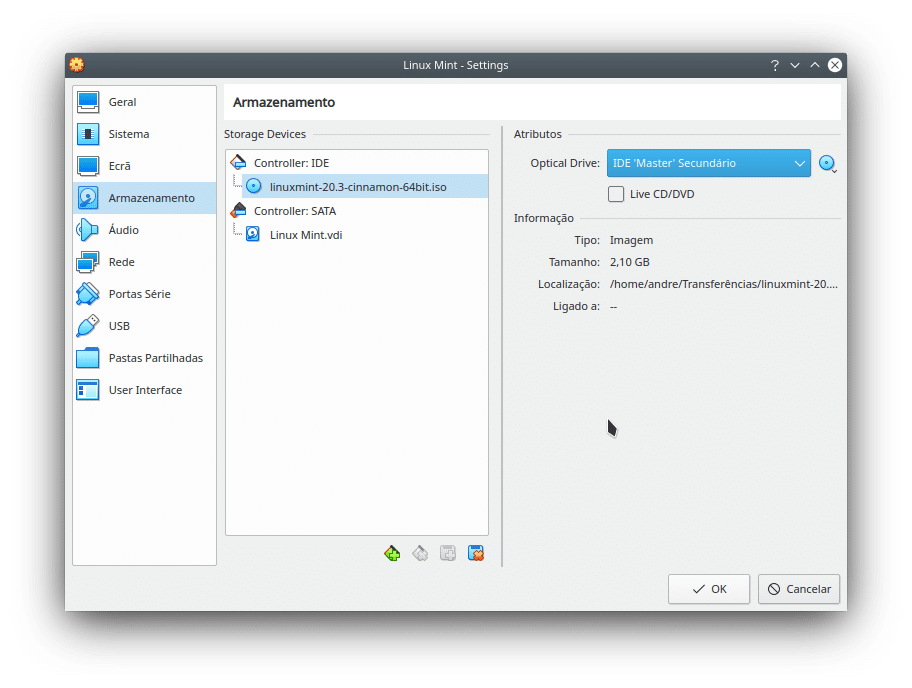
Task: Close the Linux Mint Settings window
Action: 835,65
